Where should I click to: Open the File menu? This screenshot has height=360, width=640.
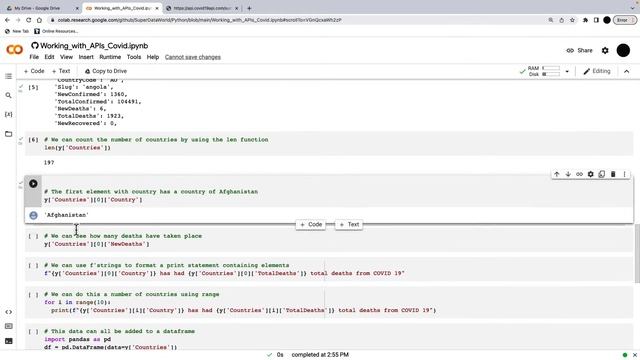tap(34, 57)
